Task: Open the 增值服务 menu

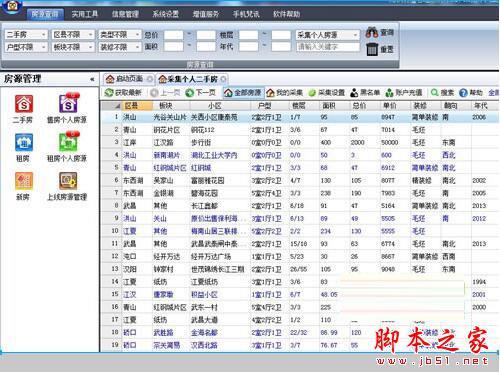Action: point(206,14)
